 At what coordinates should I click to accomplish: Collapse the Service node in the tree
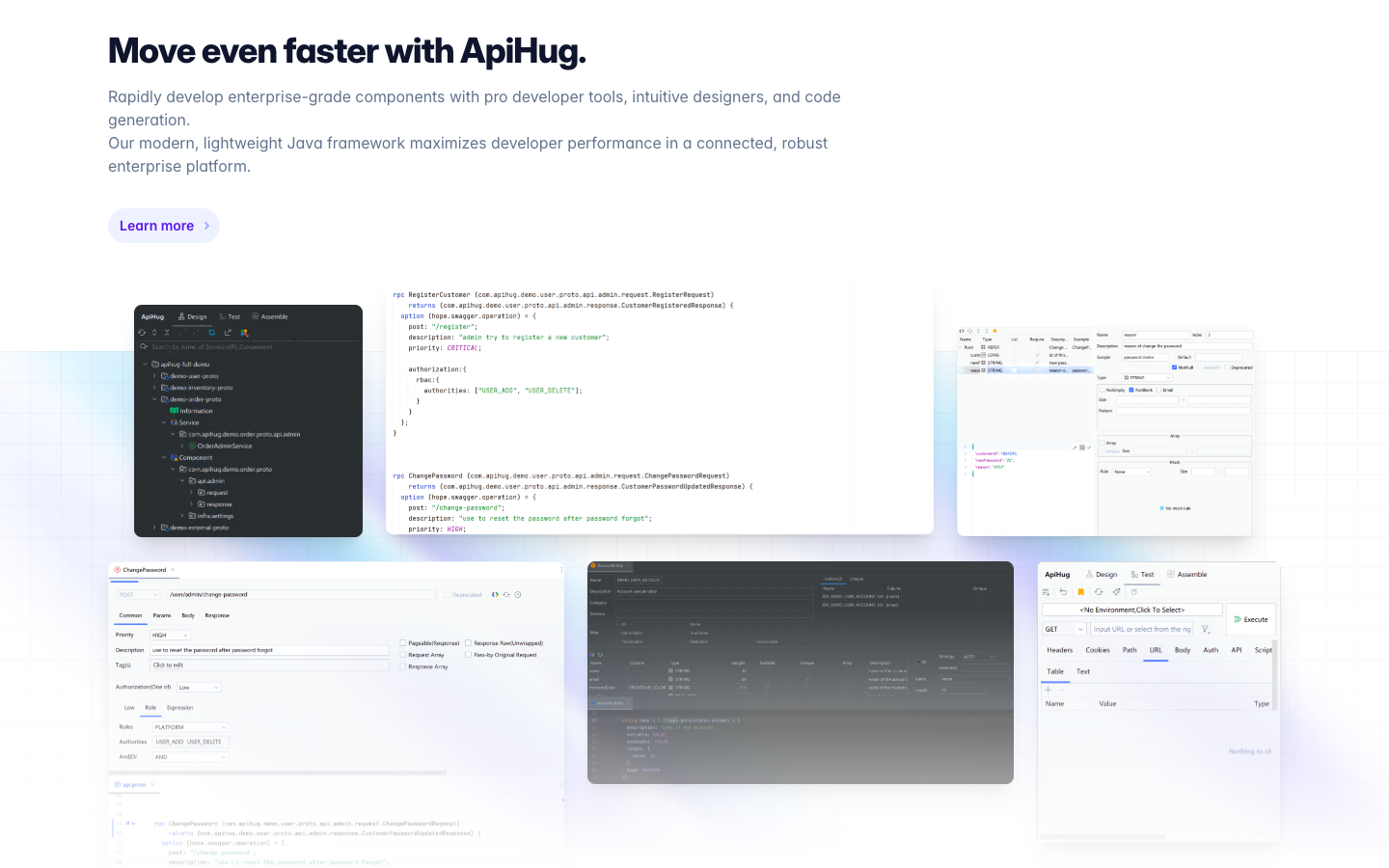[164, 422]
